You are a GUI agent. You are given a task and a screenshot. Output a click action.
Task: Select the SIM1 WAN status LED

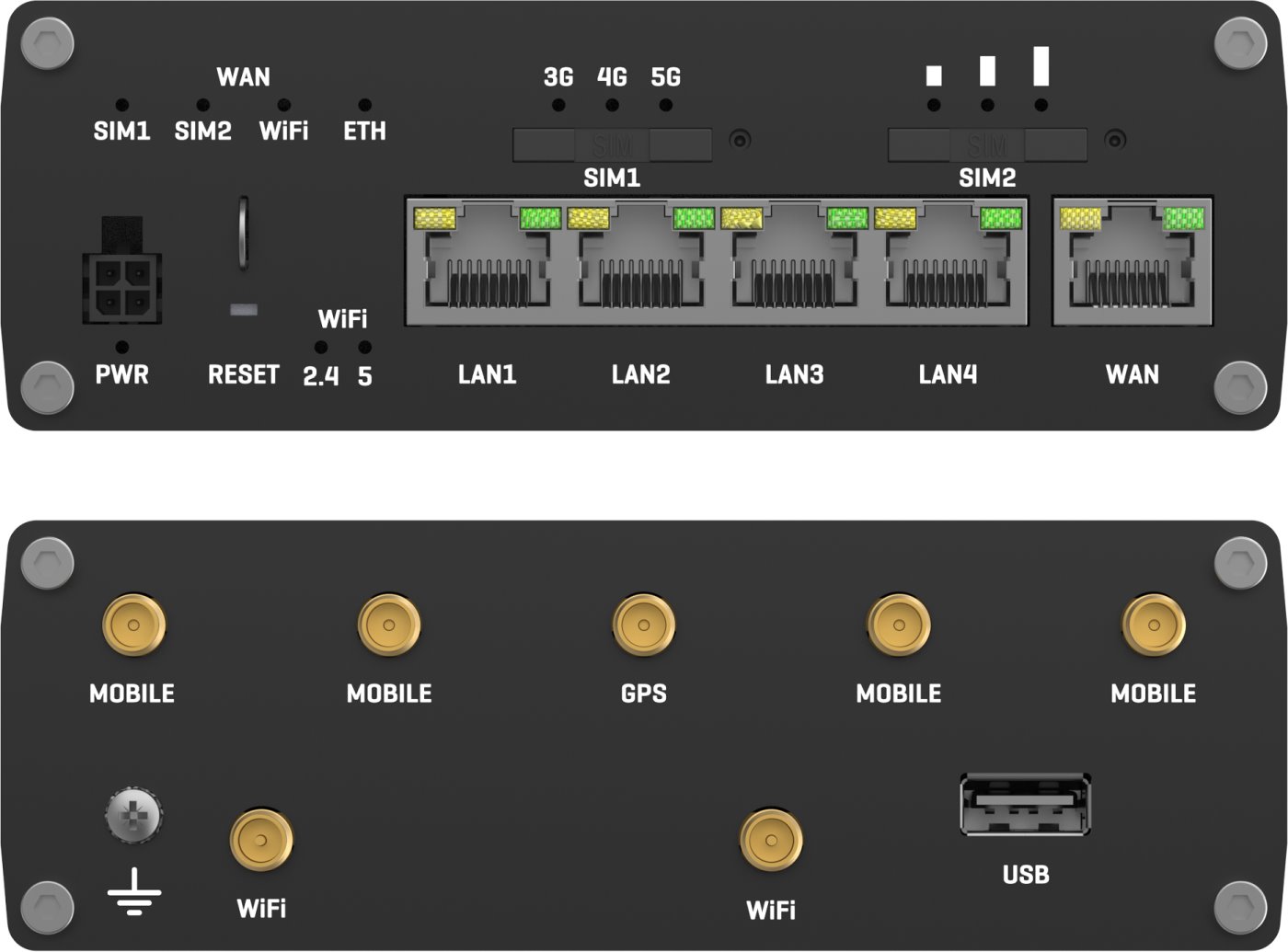(x=121, y=106)
